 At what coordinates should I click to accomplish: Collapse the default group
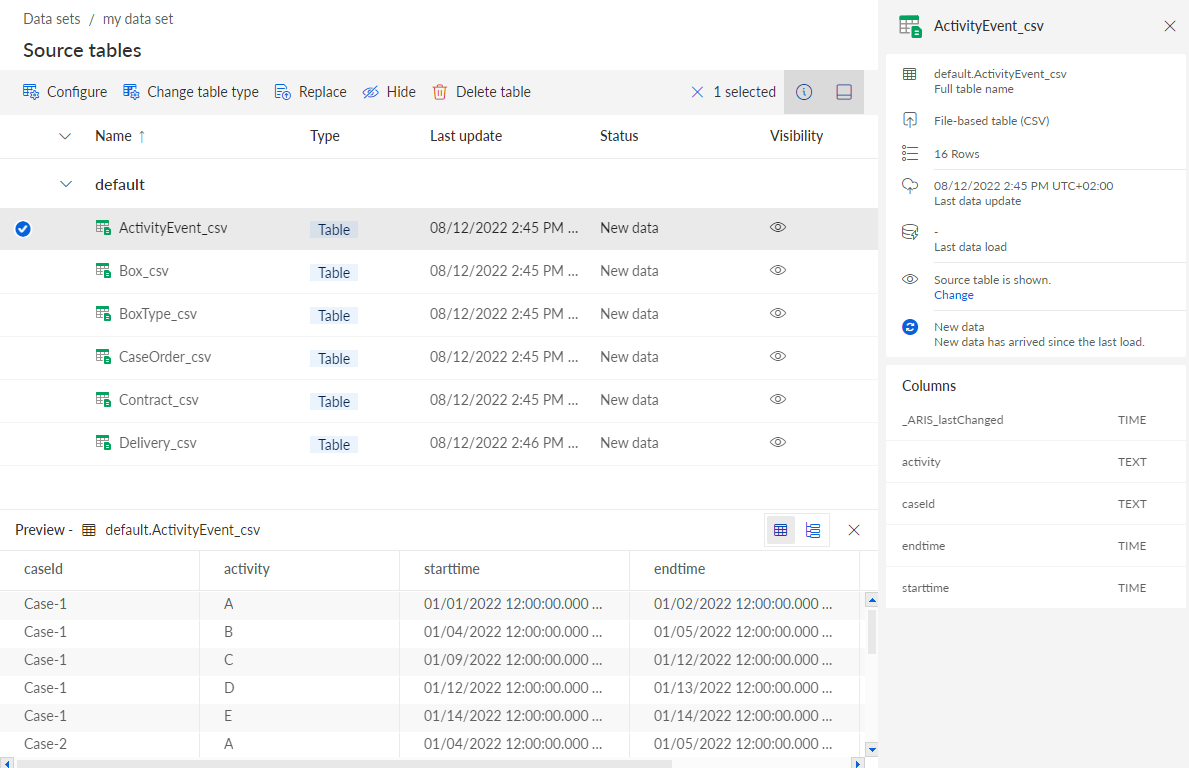pyautogui.click(x=66, y=184)
